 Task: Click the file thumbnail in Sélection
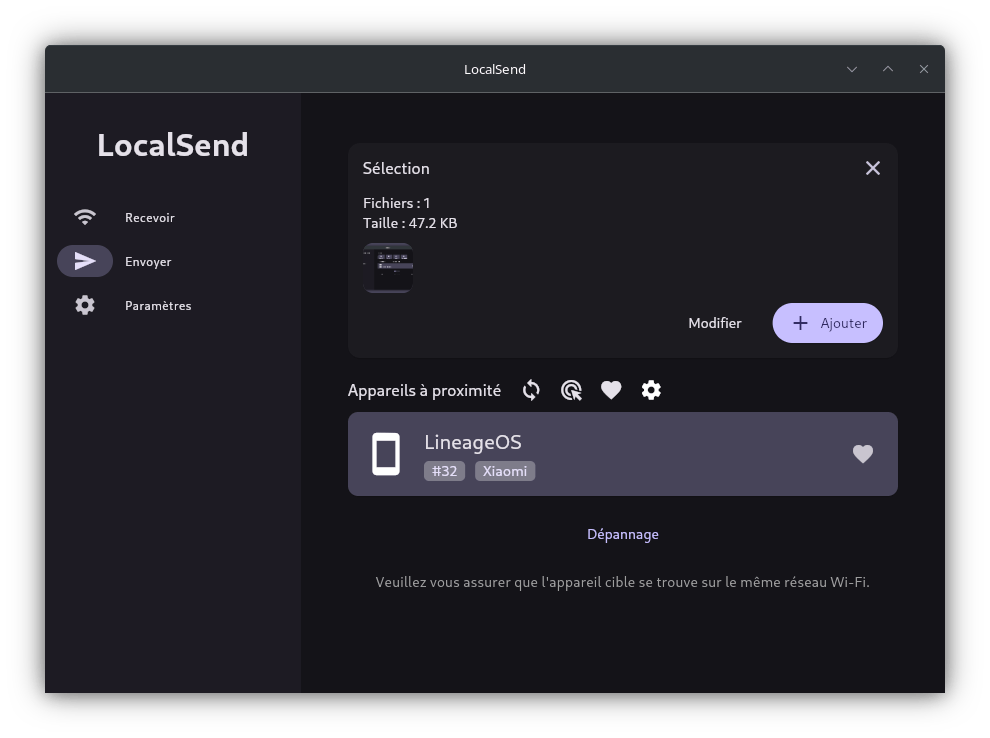[388, 267]
